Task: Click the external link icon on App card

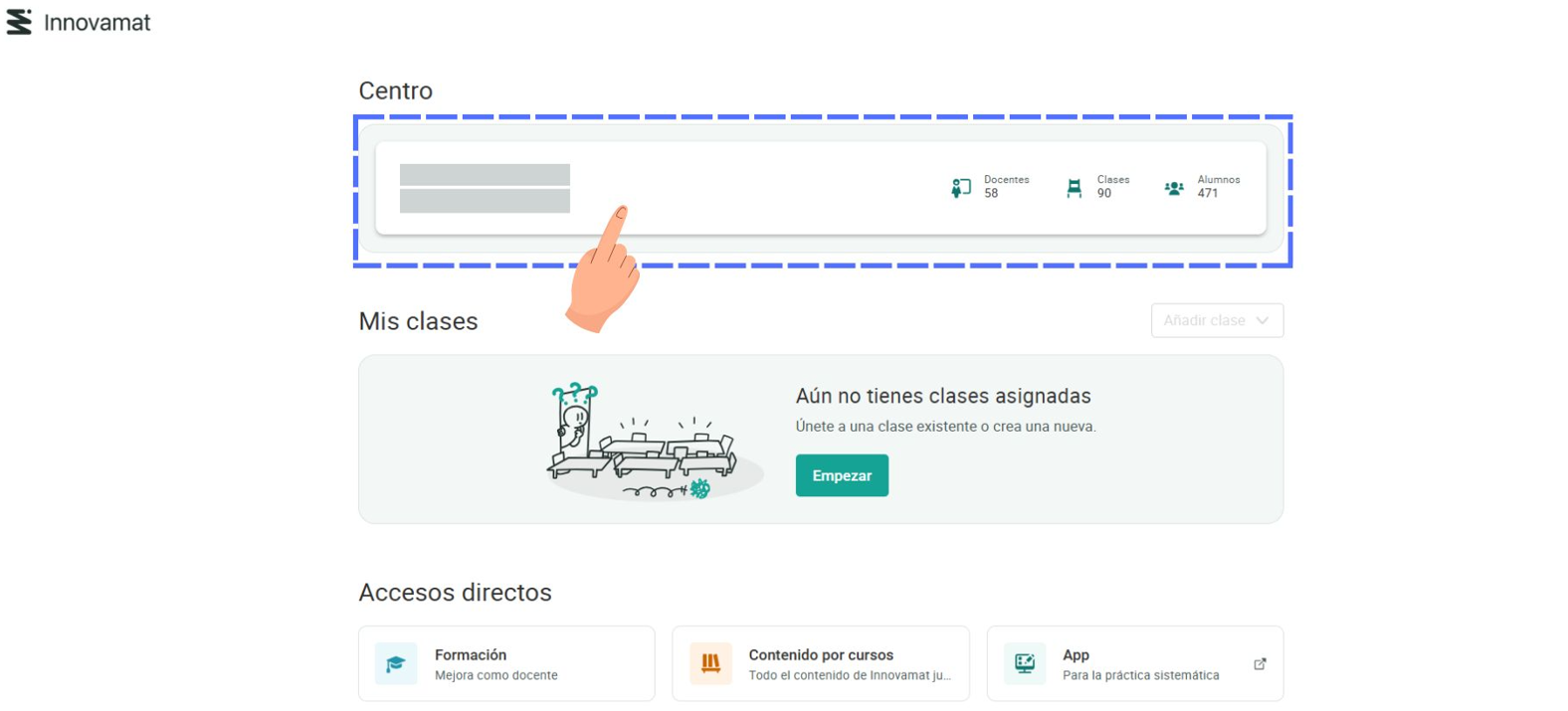Action: (1260, 664)
